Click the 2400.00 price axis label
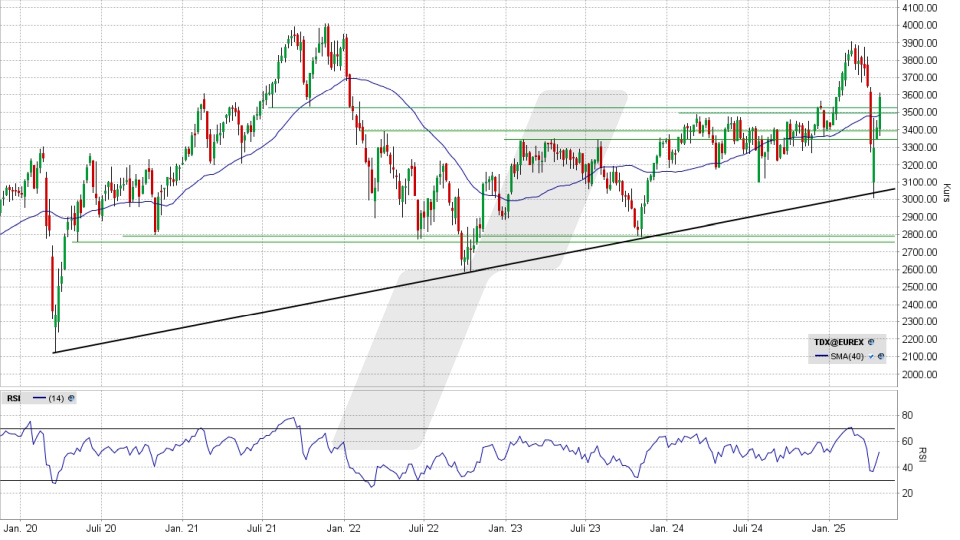The image size is (960, 540). click(920, 304)
